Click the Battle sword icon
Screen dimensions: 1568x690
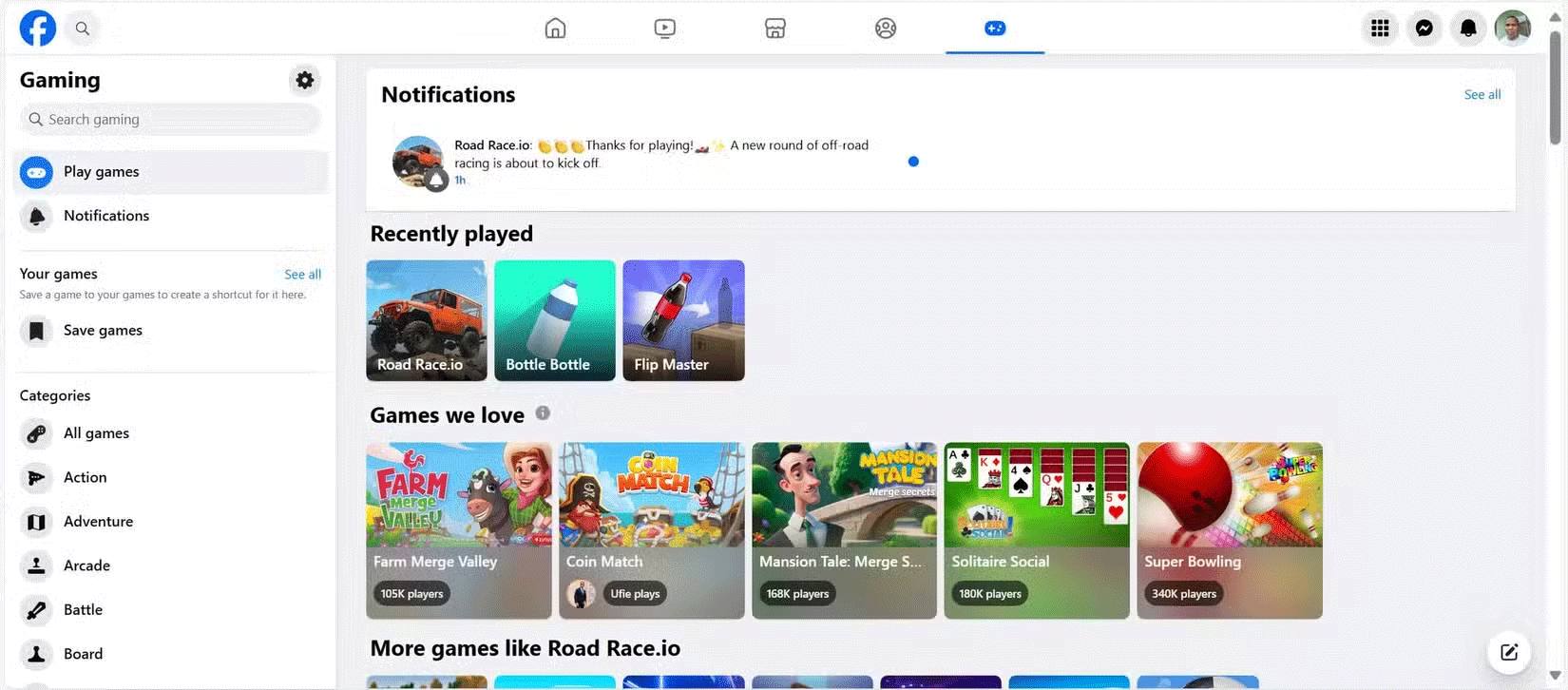36,610
